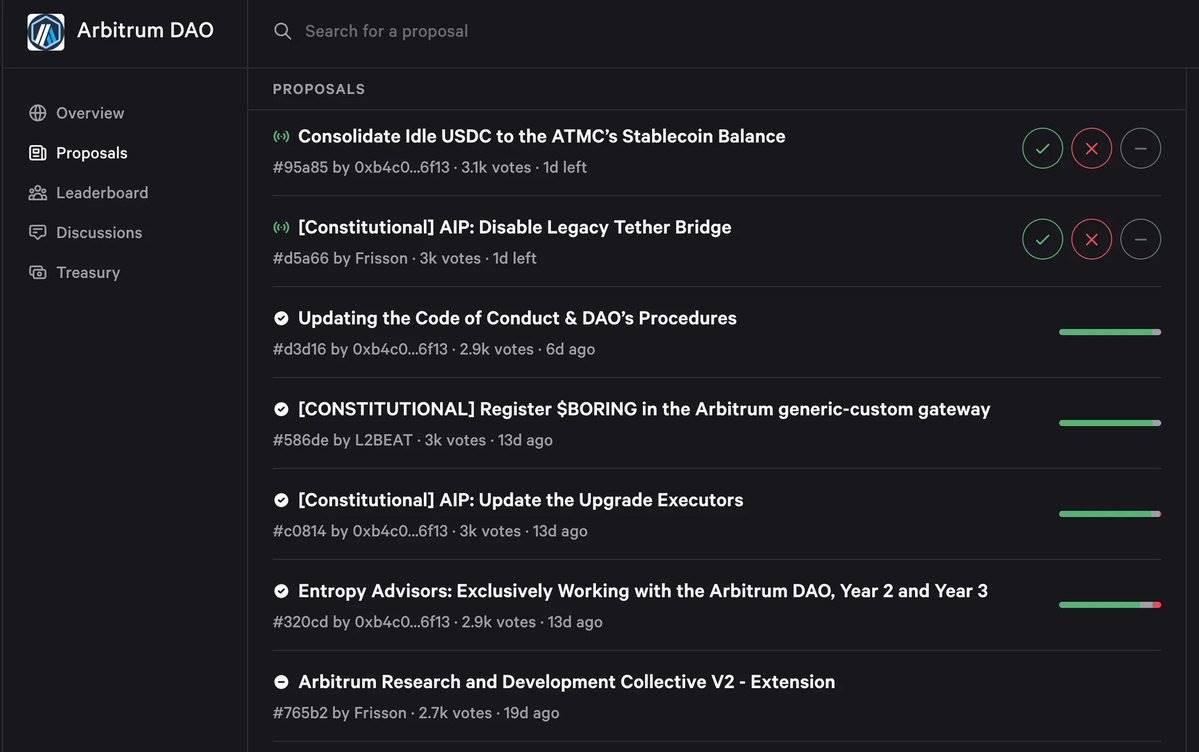Vote for on Disable Legacy Tether Bridge
Screen dimensions: 1199x752
point(1042,239)
